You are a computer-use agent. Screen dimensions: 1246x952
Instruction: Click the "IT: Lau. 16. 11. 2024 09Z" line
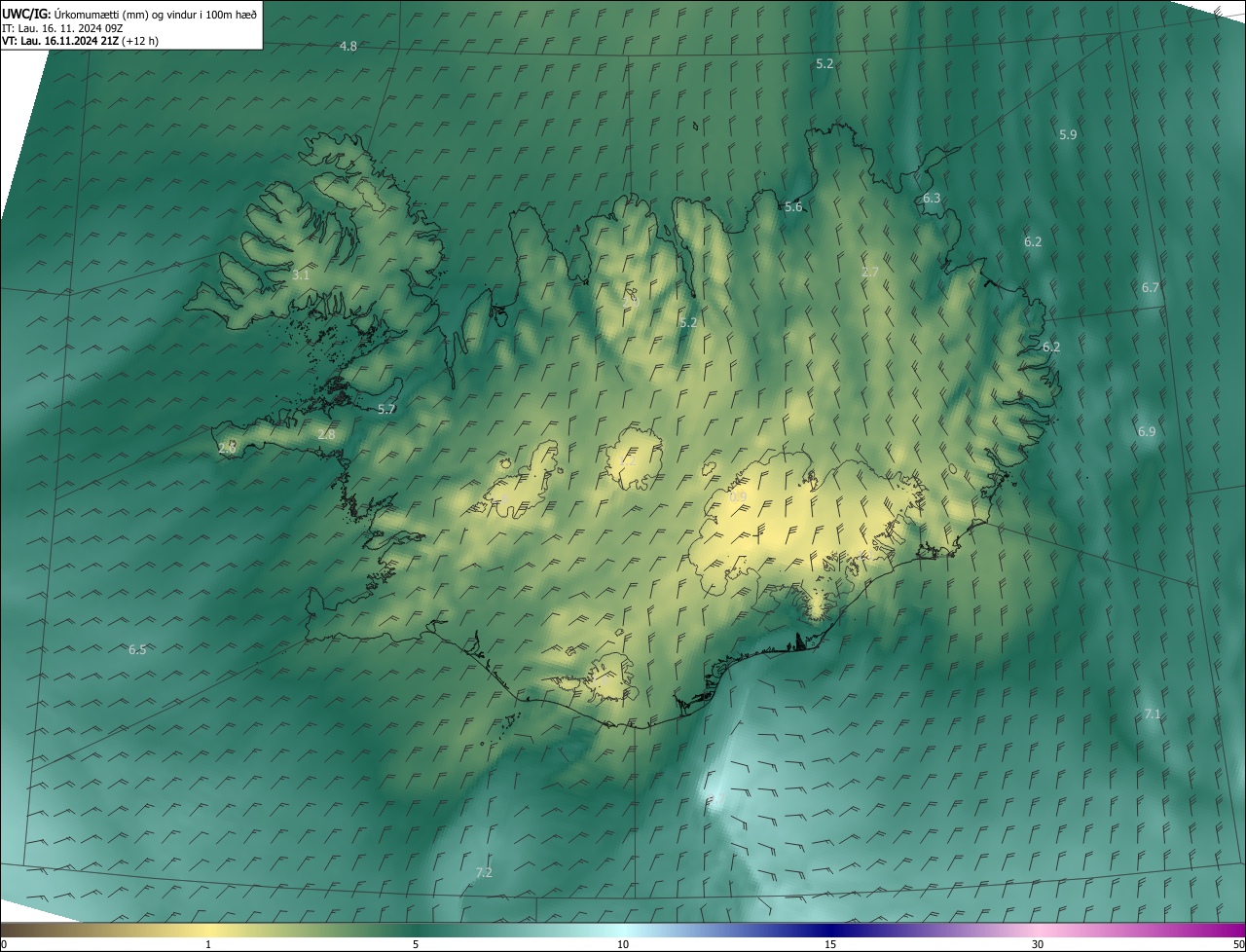tap(61, 28)
